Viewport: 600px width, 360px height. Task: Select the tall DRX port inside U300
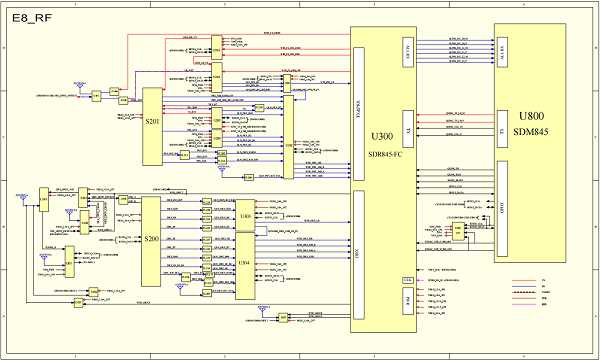[x=359, y=255]
